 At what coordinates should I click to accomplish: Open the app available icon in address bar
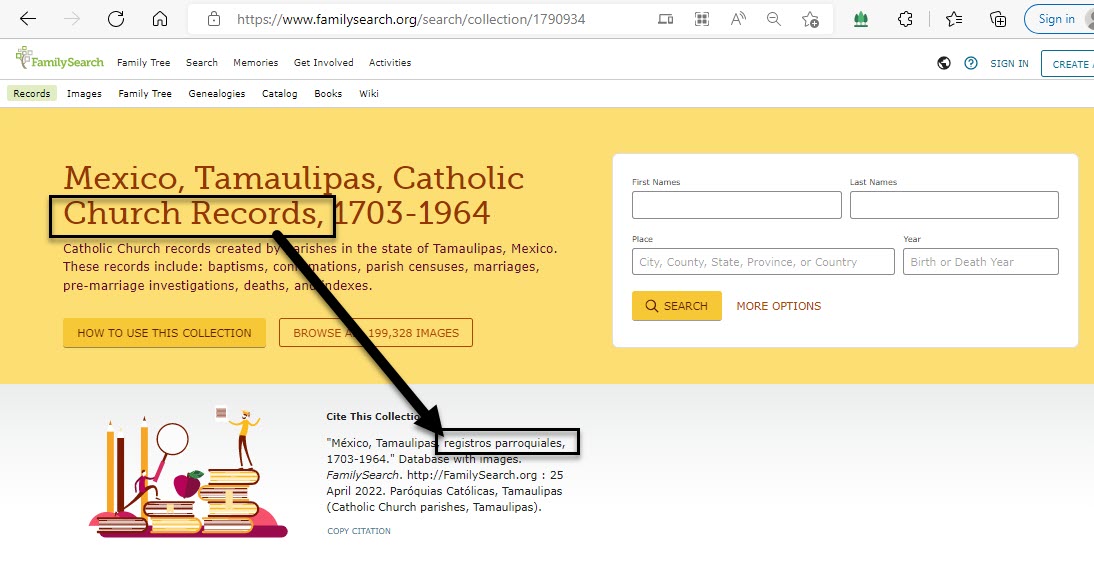point(666,19)
